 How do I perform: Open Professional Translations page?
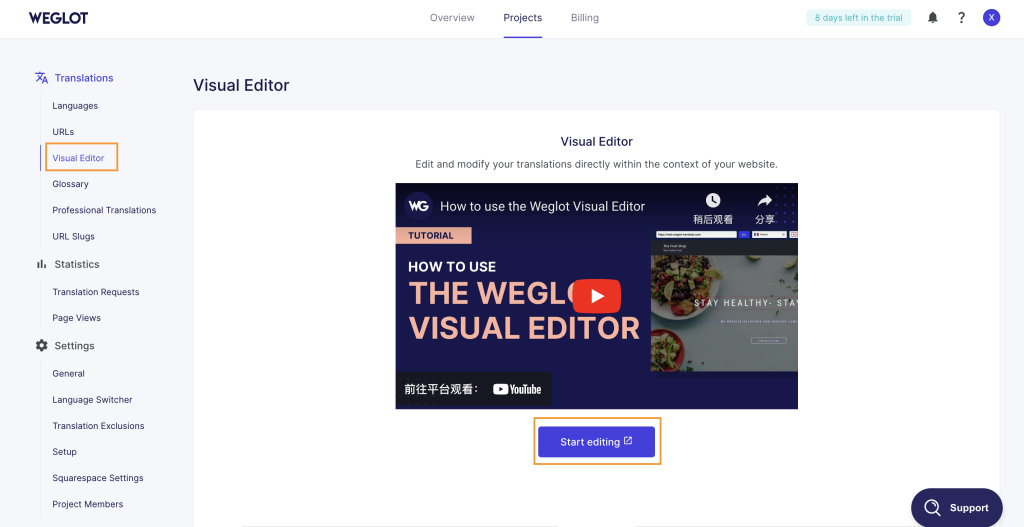[x=104, y=210]
